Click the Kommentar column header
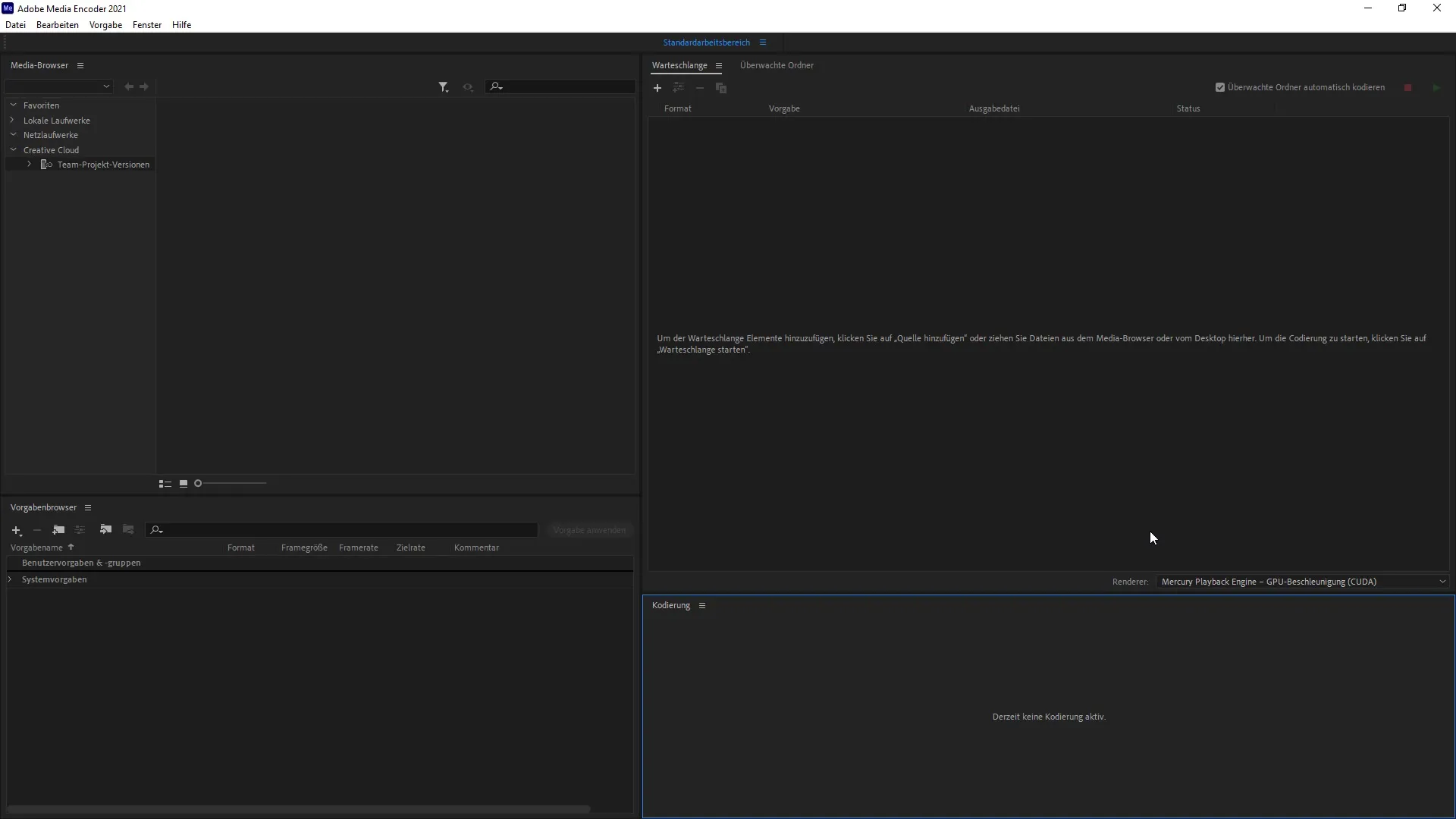 click(476, 548)
